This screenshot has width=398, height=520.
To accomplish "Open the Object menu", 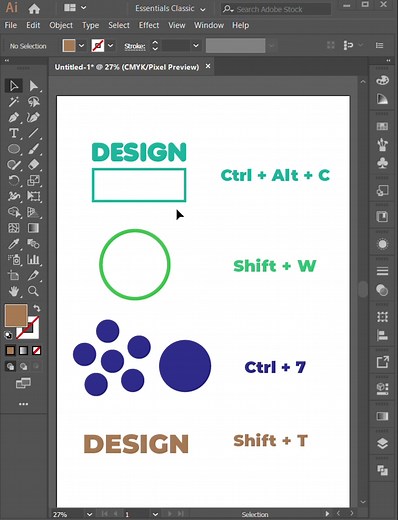I will tap(61, 25).
